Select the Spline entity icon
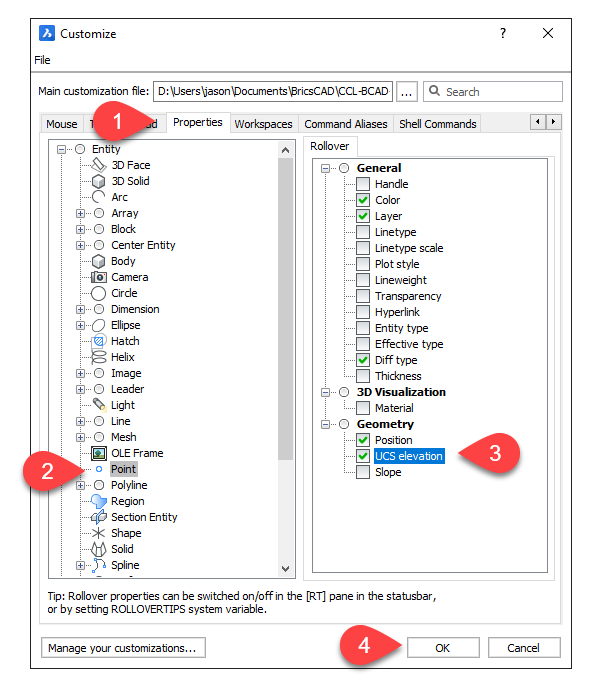This screenshot has width=592, height=698. click(x=99, y=565)
